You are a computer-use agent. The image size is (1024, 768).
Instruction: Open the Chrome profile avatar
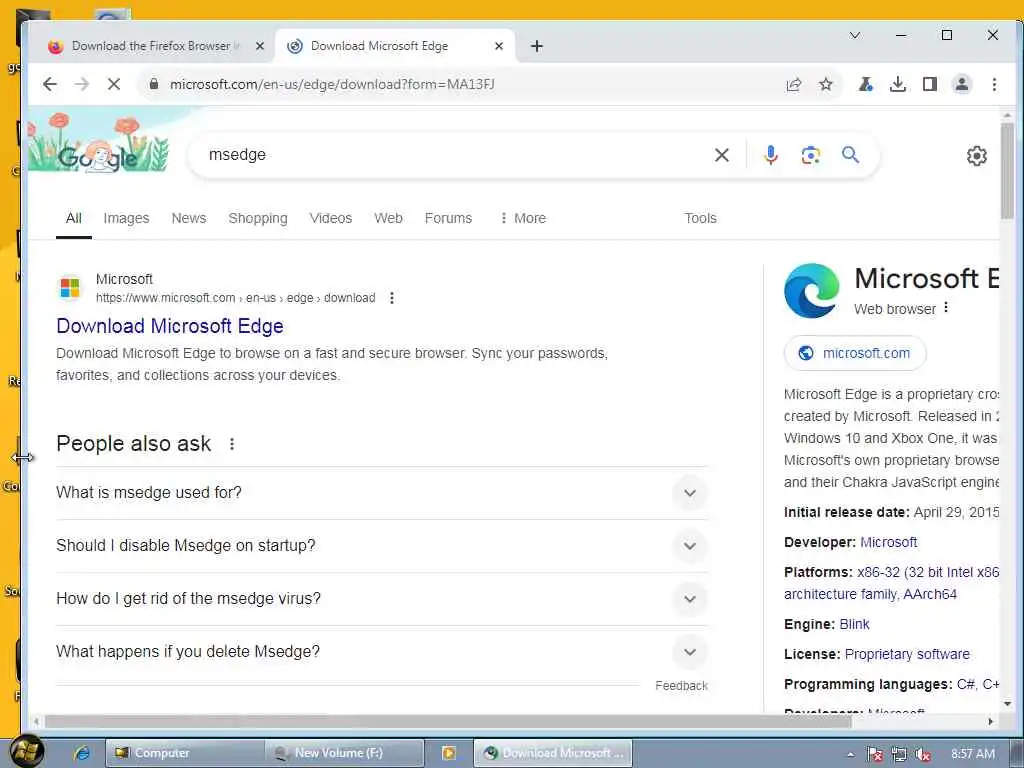pyautogui.click(x=962, y=84)
